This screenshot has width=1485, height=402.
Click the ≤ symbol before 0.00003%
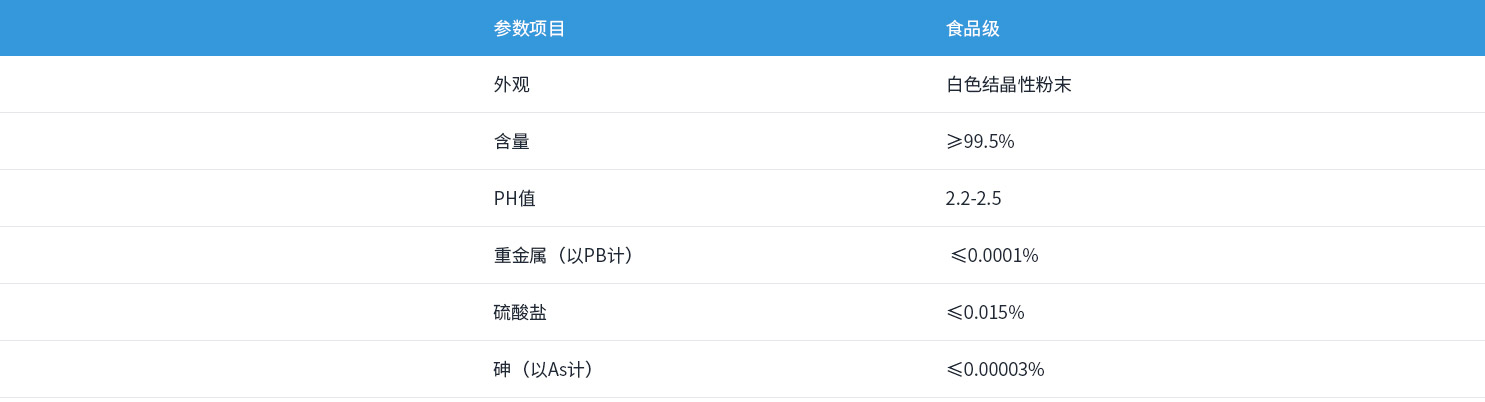point(954,370)
